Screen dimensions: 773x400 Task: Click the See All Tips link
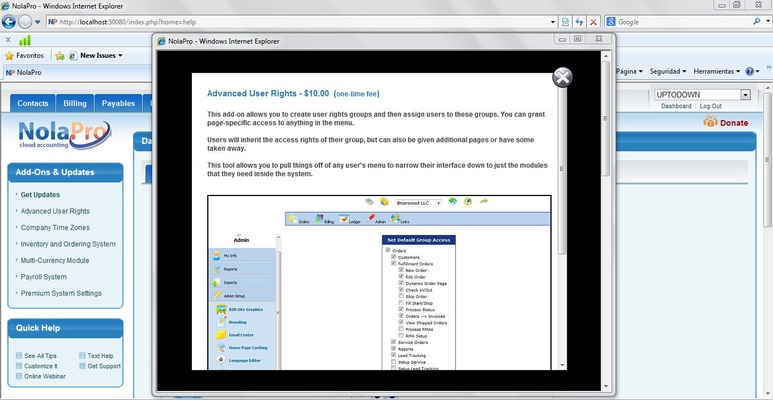coord(40,356)
